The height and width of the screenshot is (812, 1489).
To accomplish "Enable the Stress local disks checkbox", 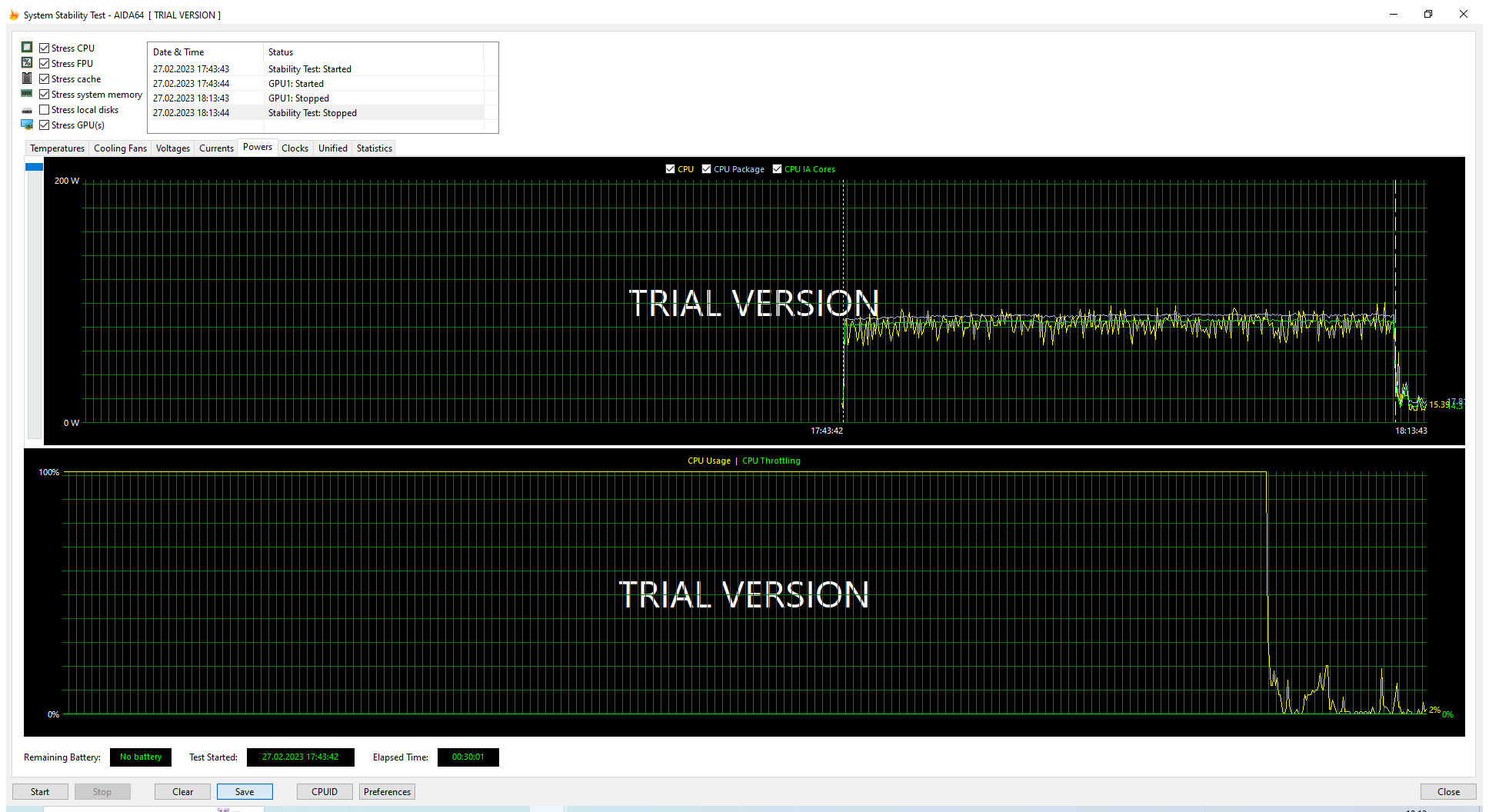I will pos(45,110).
